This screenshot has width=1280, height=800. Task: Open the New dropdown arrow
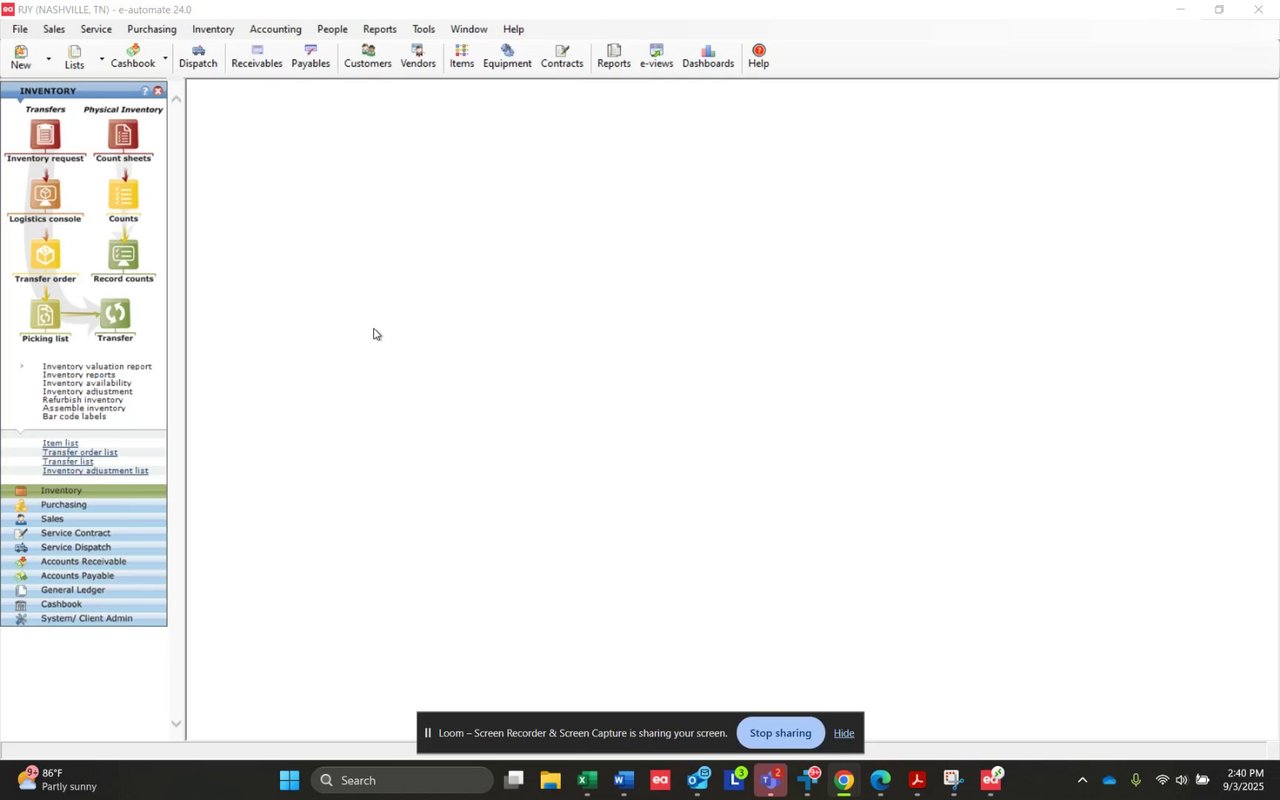pyautogui.click(x=48, y=58)
